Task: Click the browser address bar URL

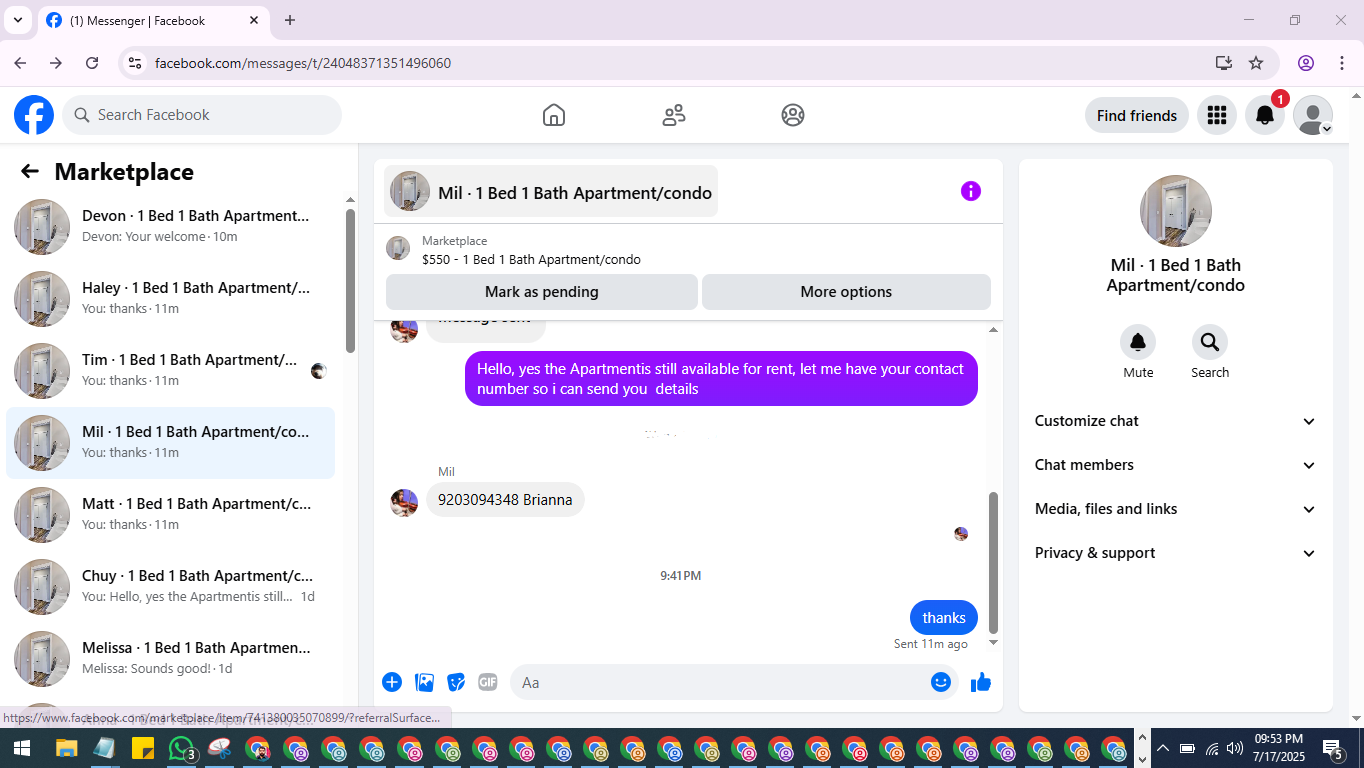Action: pos(303,63)
